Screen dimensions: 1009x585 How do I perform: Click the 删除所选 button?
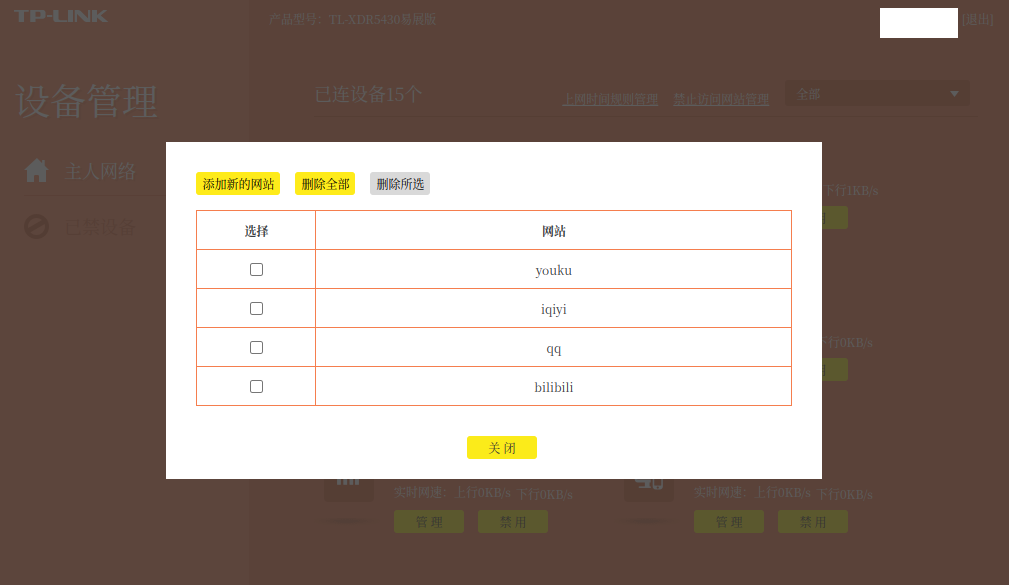400,184
